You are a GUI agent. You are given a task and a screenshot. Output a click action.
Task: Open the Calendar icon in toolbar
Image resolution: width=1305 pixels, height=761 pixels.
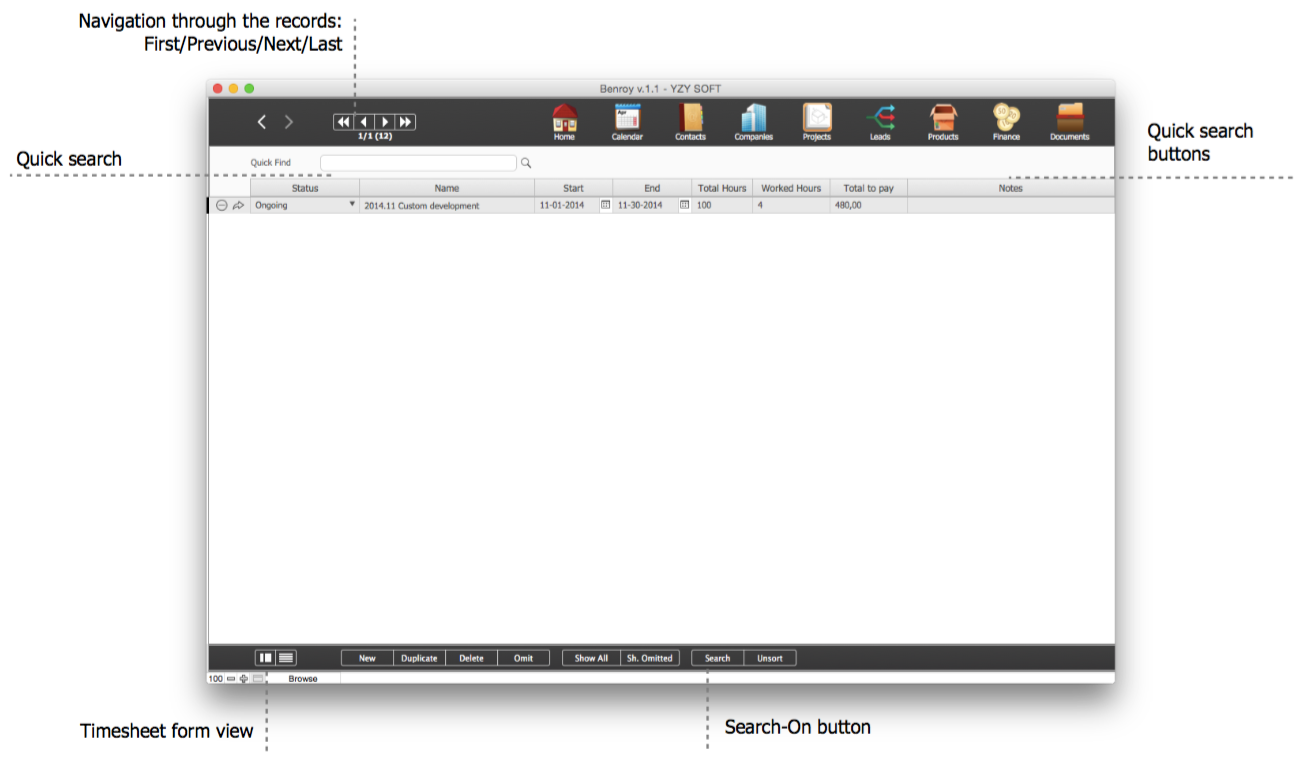click(627, 119)
